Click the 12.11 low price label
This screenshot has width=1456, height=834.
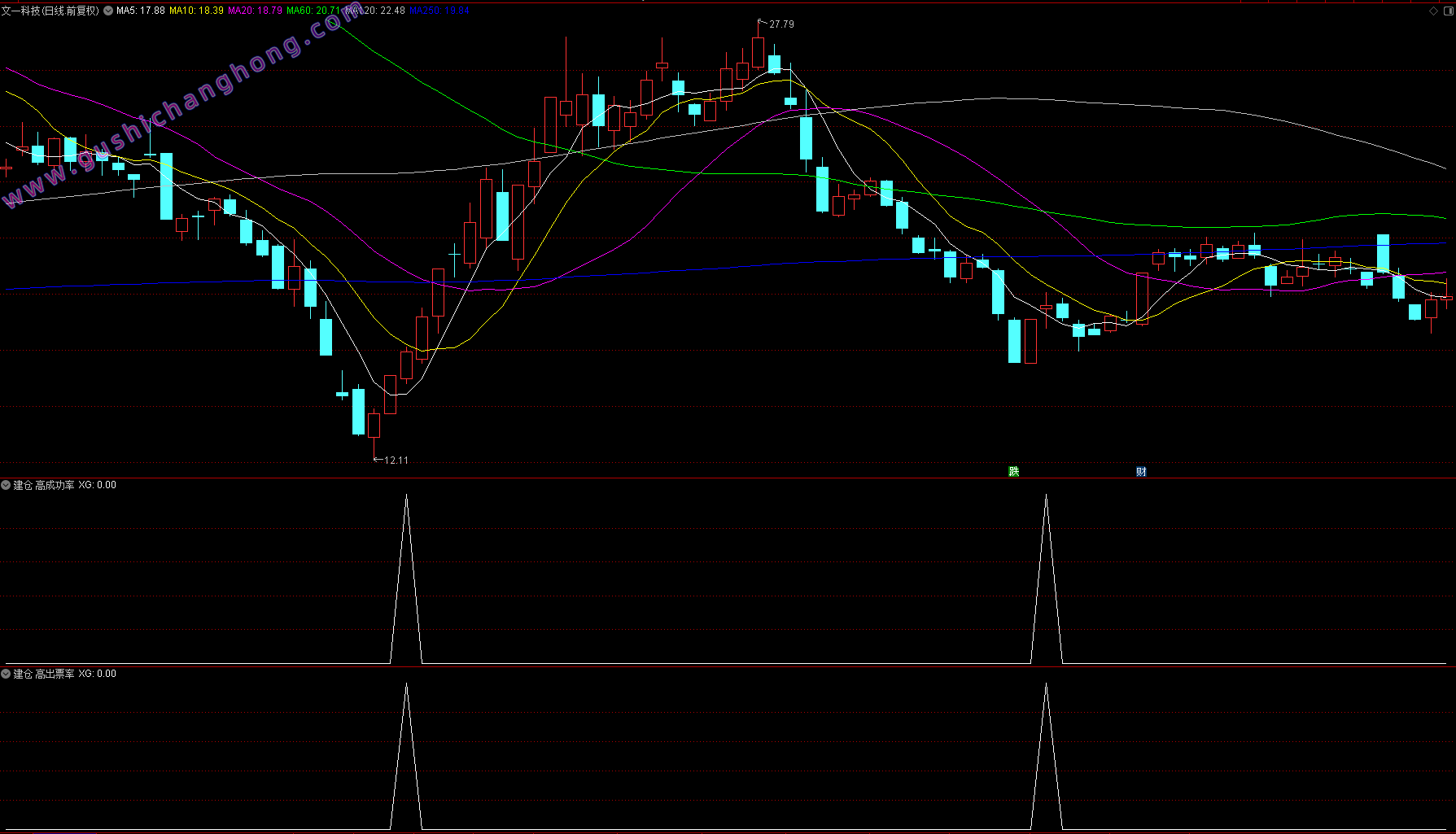[396, 461]
